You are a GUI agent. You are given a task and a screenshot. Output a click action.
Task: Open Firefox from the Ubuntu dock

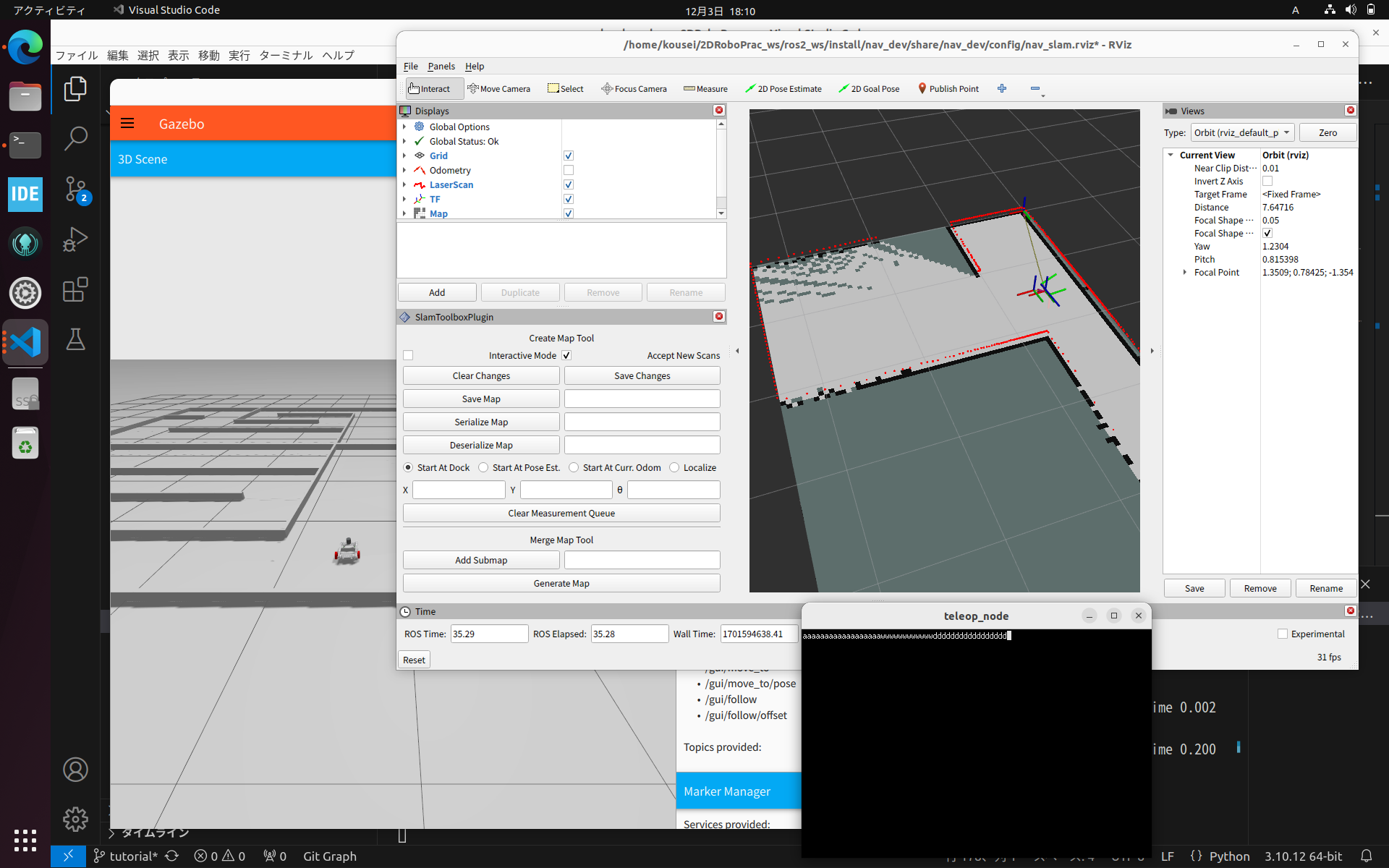point(25,47)
